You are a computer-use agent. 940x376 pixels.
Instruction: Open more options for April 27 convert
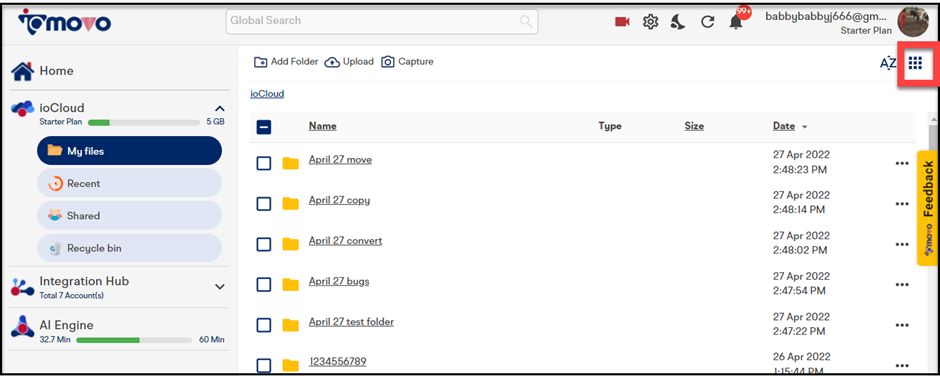[x=902, y=244]
